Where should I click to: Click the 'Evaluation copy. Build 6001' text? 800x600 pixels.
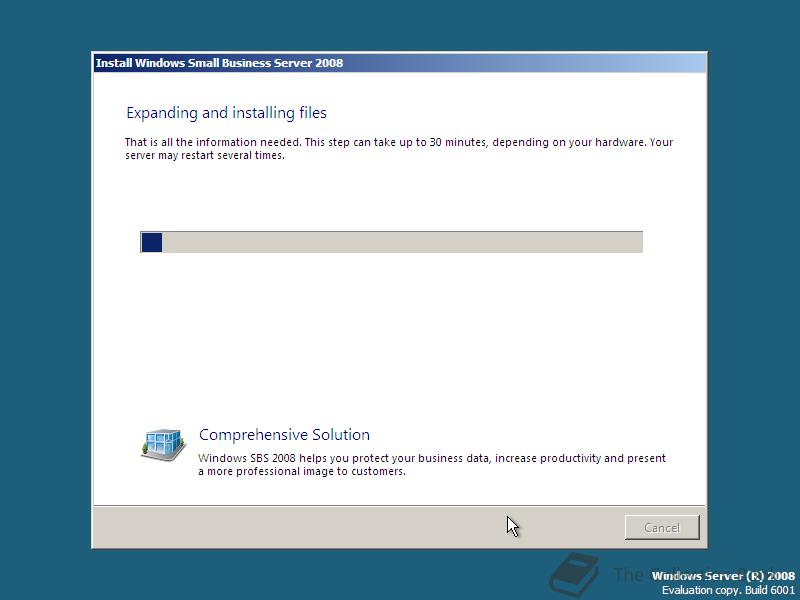coord(728,590)
